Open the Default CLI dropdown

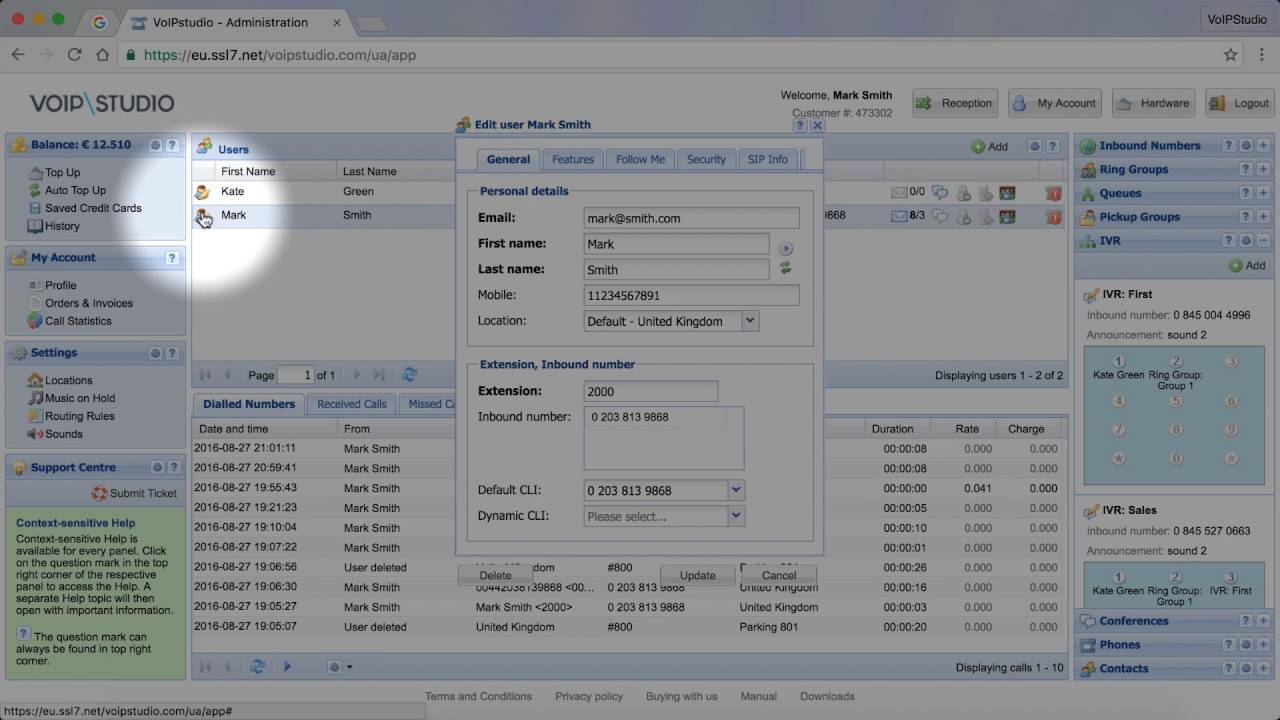736,490
